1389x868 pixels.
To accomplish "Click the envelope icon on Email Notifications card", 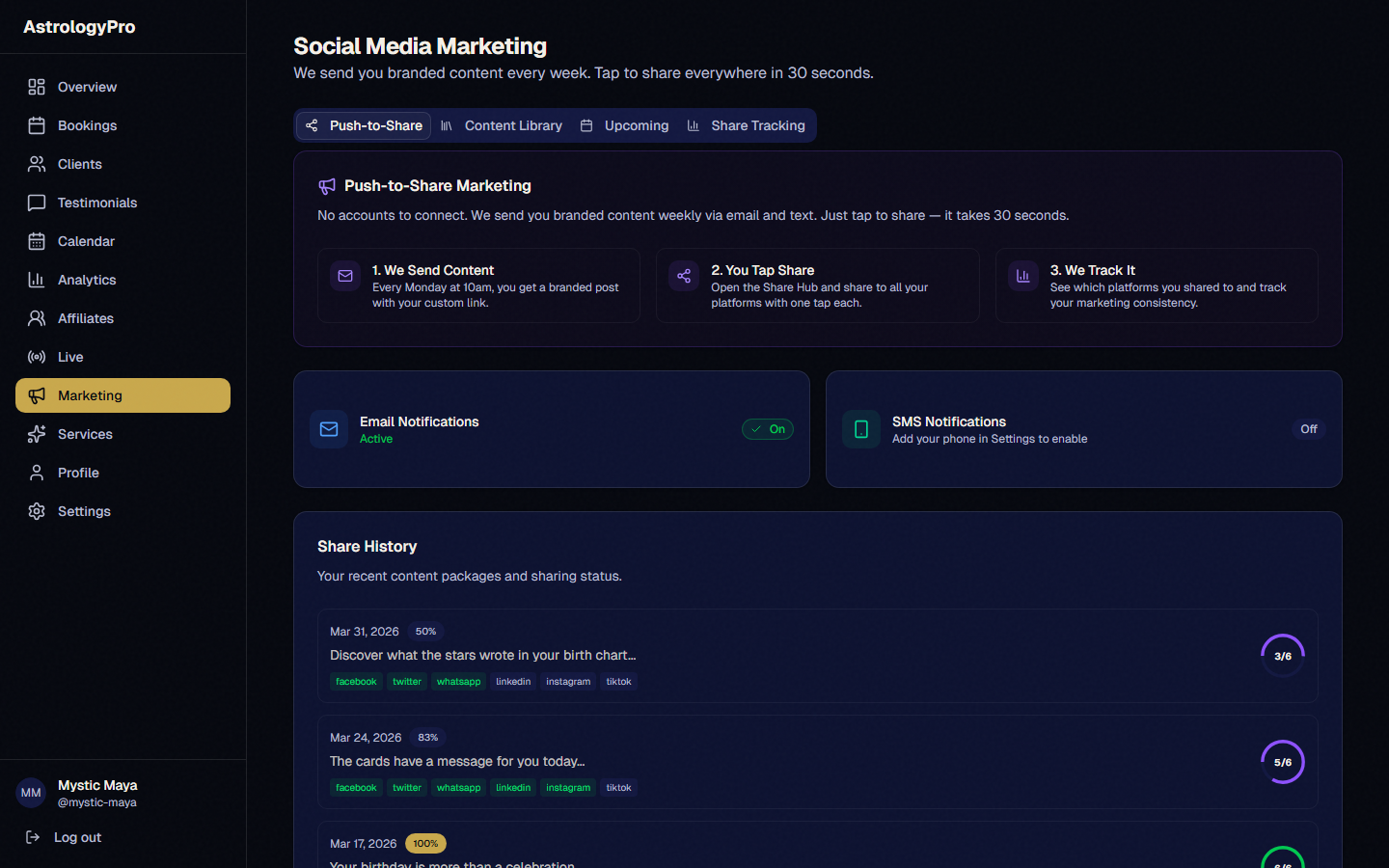I will 329,429.
